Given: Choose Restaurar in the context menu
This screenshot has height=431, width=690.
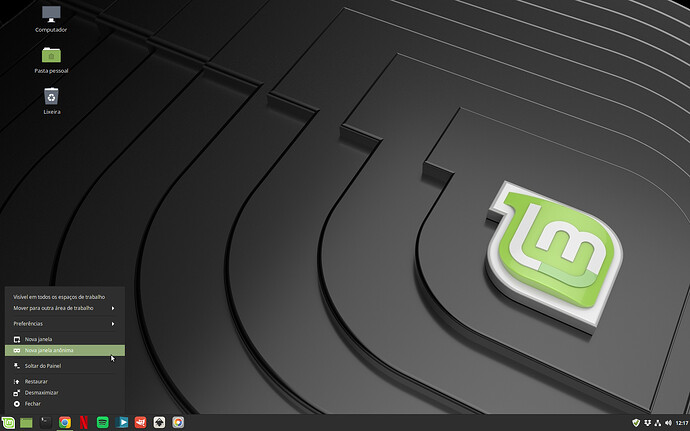Looking at the screenshot, I should pyautogui.click(x=65, y=381).
